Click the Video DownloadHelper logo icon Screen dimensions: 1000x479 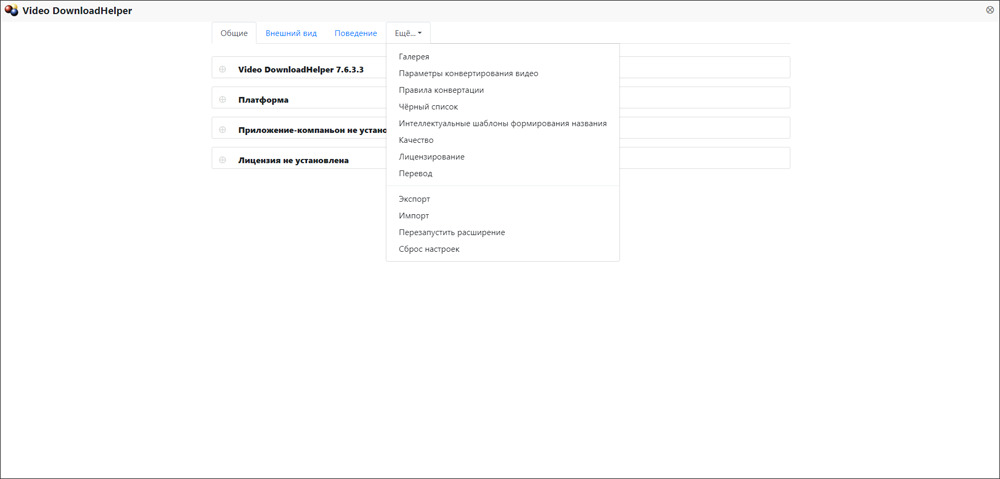pos(11,10)
